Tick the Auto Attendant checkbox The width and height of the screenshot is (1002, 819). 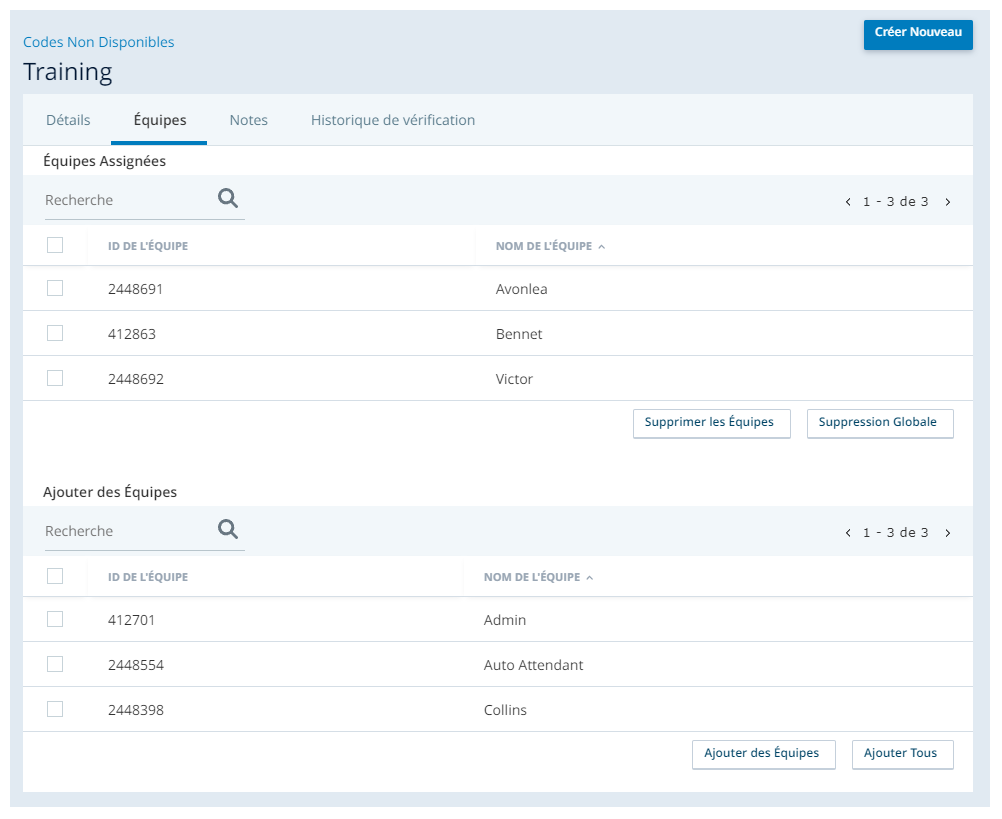click(x=55, y=664)
